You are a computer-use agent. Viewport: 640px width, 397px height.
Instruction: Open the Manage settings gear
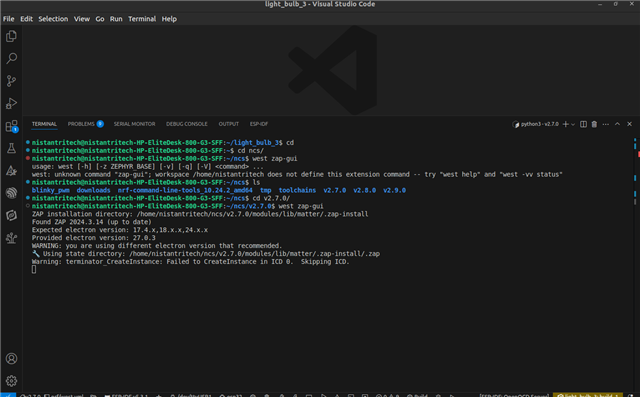[x=11, y=381]
